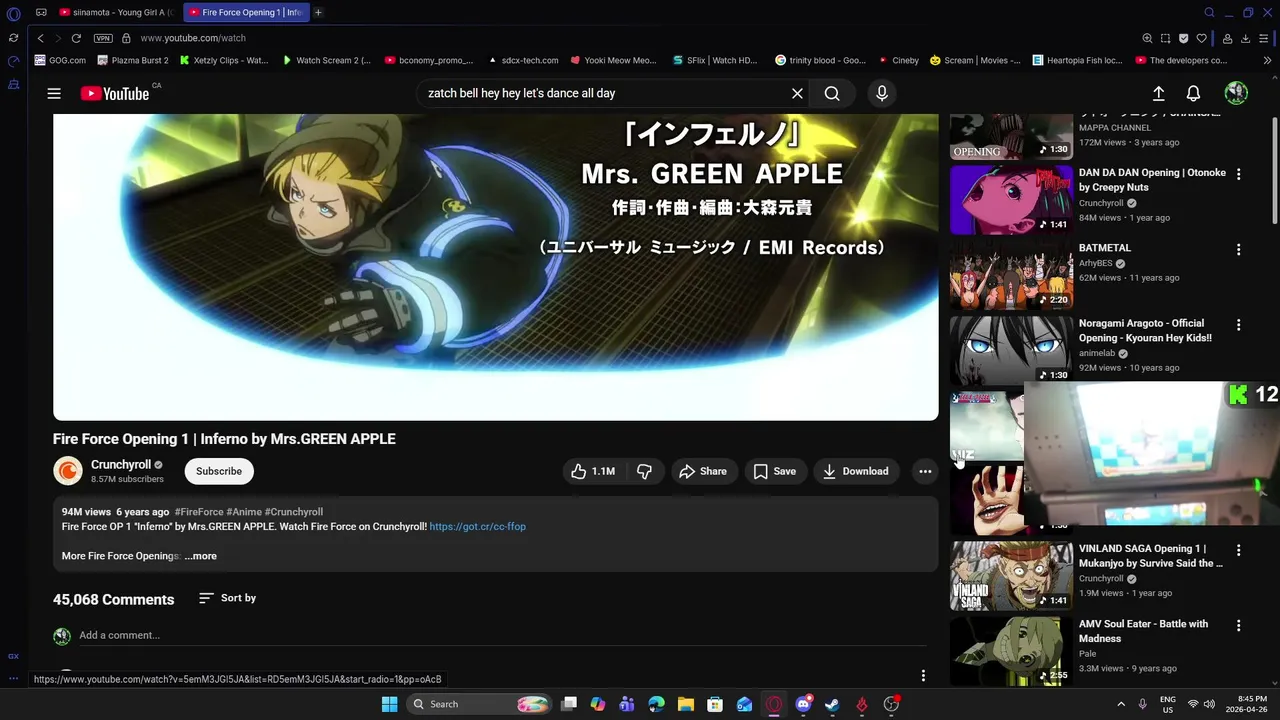Open the Cineby bookmark
The image size is (1280, 720).
click(x=898, y=60)
